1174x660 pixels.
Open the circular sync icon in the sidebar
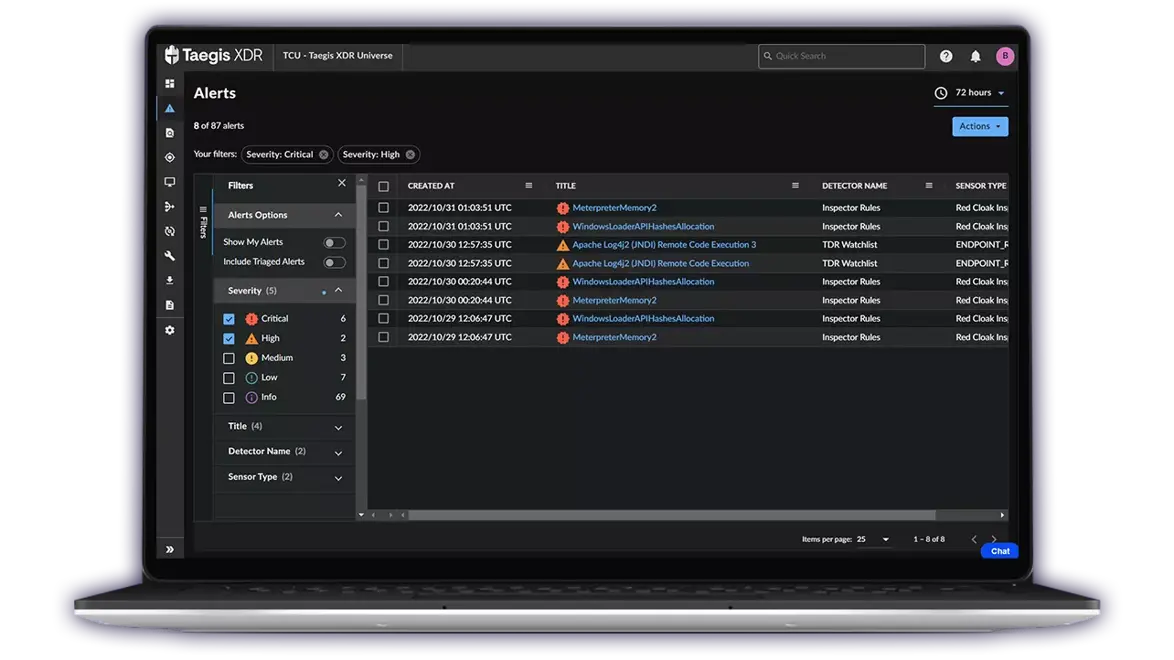(x=170, y=231)
